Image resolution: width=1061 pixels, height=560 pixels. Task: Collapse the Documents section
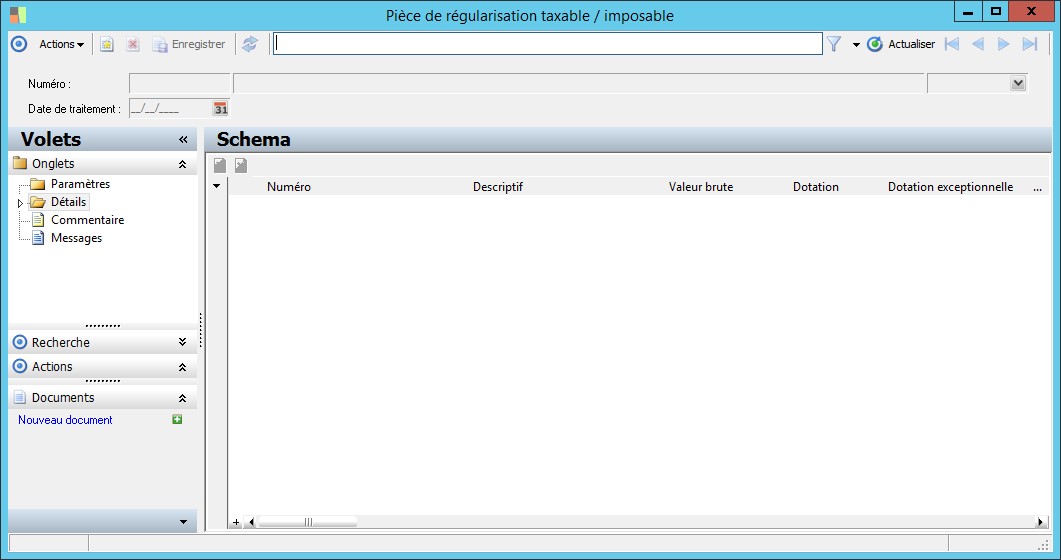click(x=182, y=398)
